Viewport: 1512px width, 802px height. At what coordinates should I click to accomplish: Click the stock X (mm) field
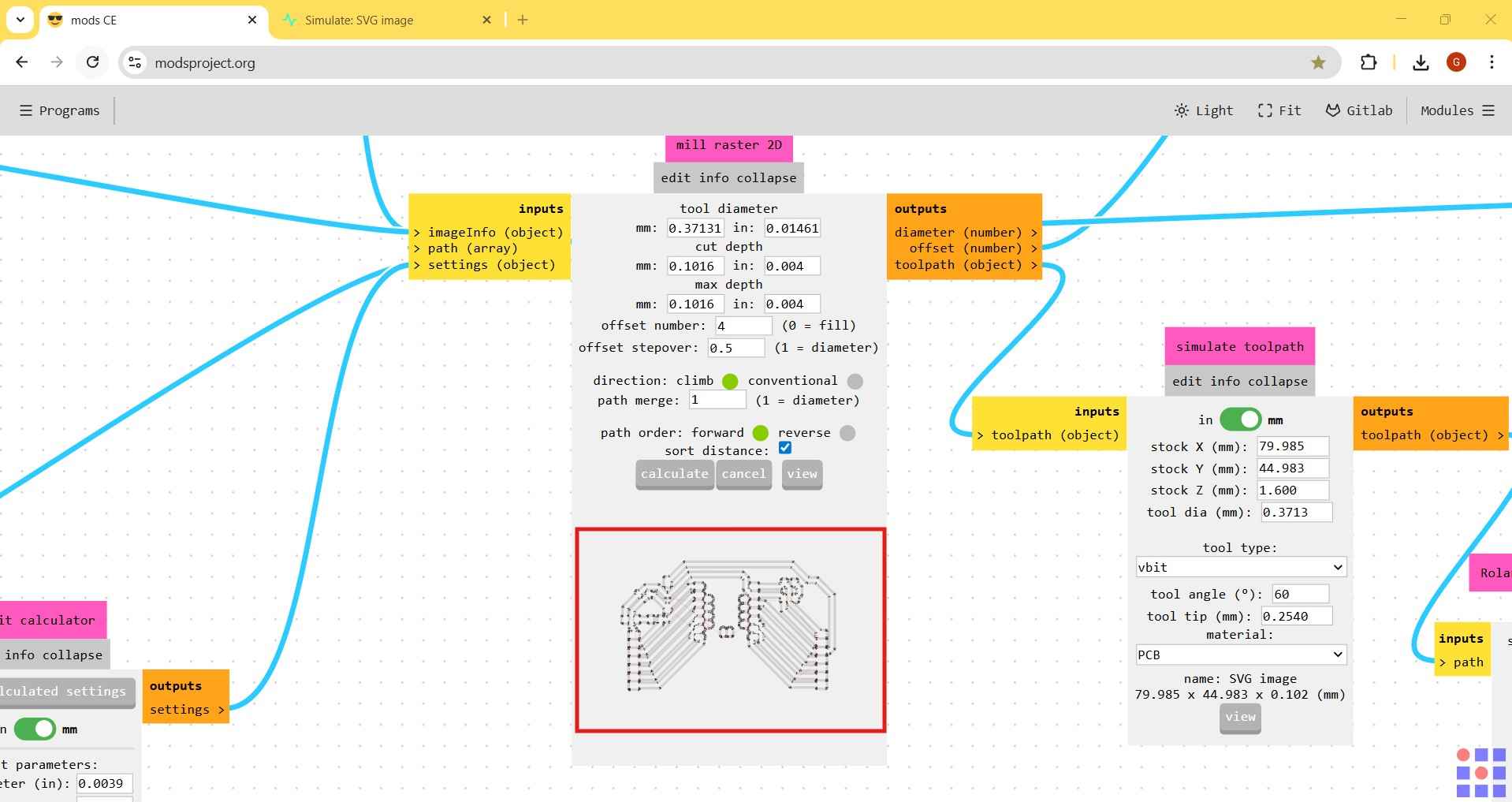point(1293,446)
